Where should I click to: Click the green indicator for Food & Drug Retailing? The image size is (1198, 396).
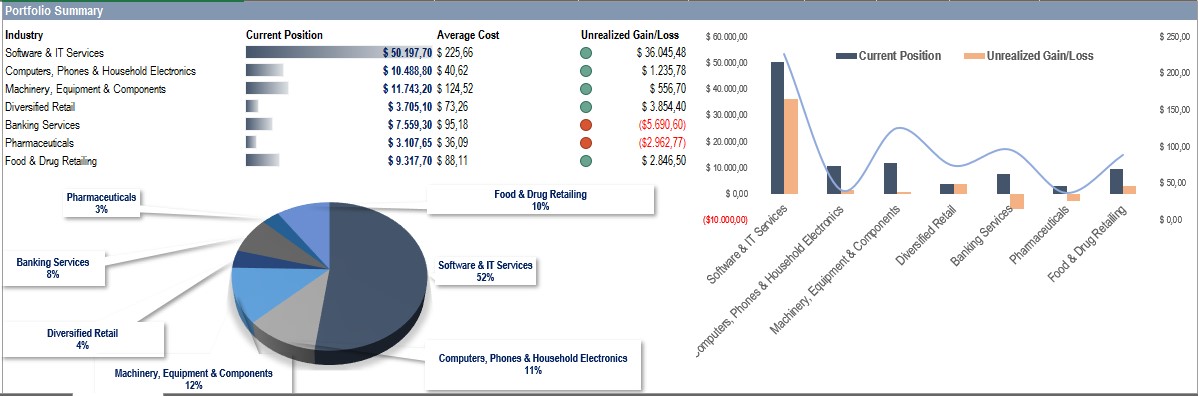click(586, 161)
